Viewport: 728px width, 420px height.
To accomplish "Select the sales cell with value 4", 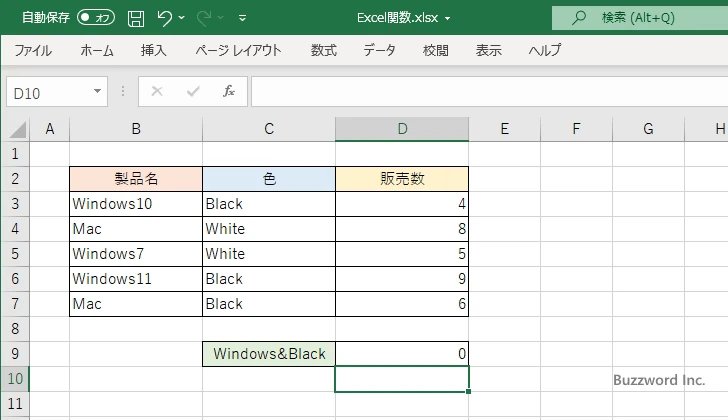I will pos(402,204).
